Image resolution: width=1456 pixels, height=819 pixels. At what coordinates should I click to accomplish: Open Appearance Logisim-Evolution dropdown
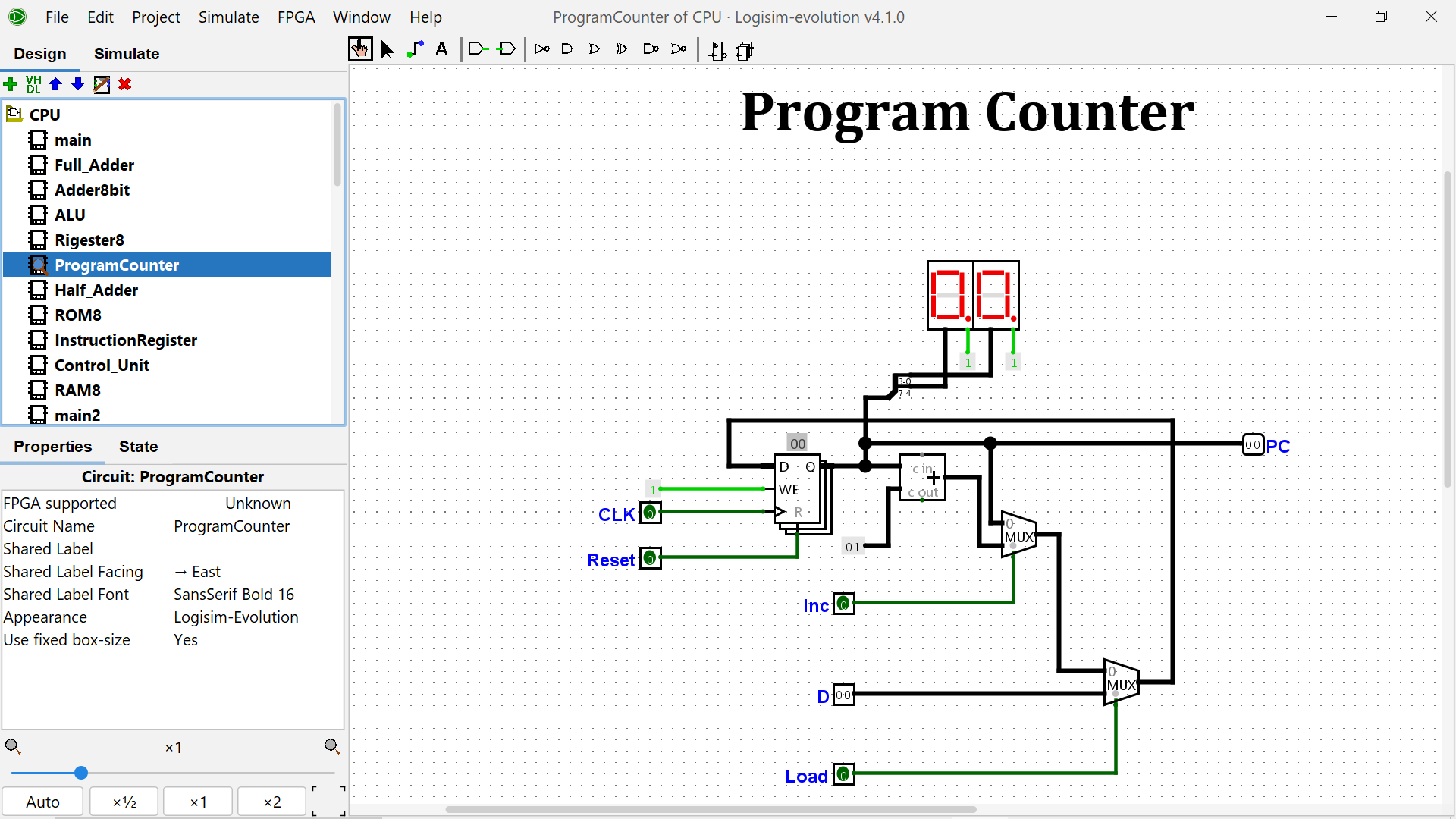pyautogui.click(x=258, y=617)
